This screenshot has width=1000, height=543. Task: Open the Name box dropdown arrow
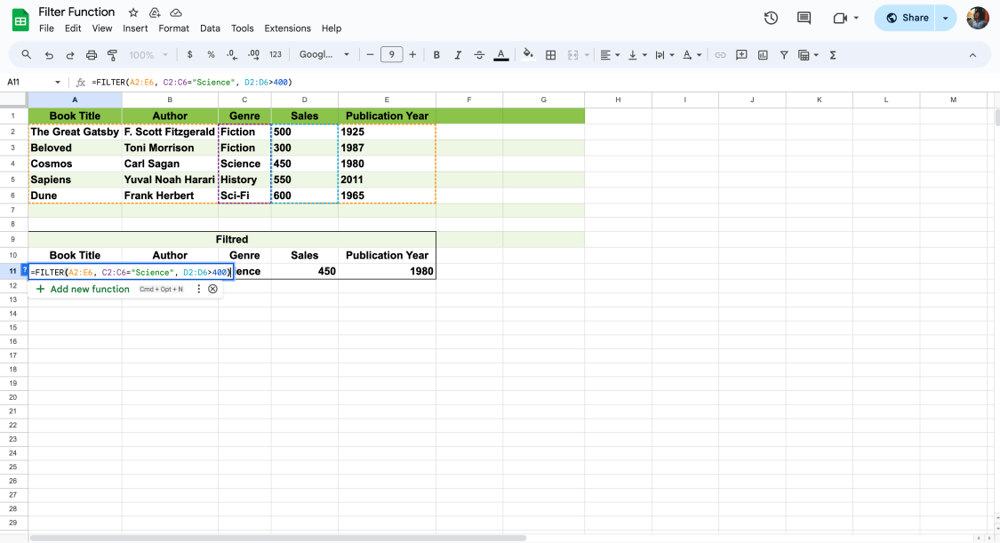pos(57,82)
